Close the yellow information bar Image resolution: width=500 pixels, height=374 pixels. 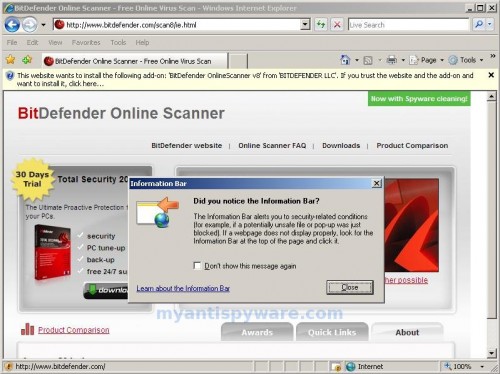pyautogui.click(x=491, y=75)
